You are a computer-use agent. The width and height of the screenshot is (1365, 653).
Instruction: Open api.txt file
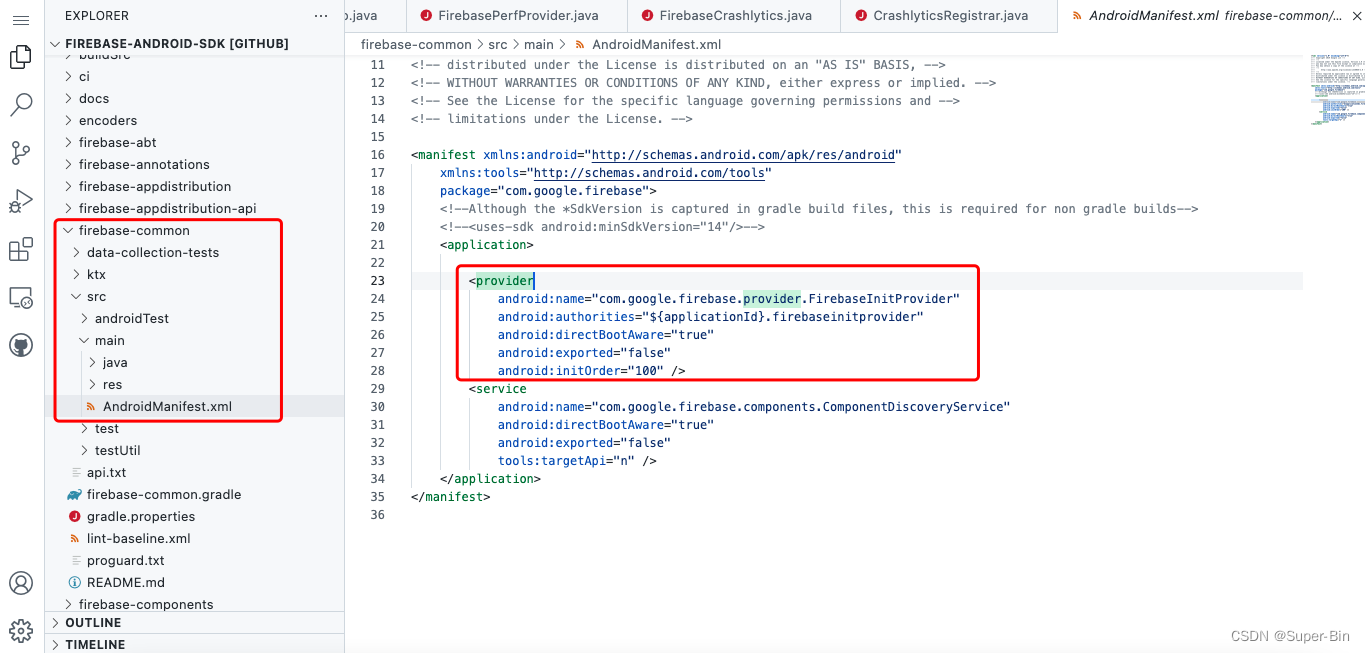(x=195, y=472)
